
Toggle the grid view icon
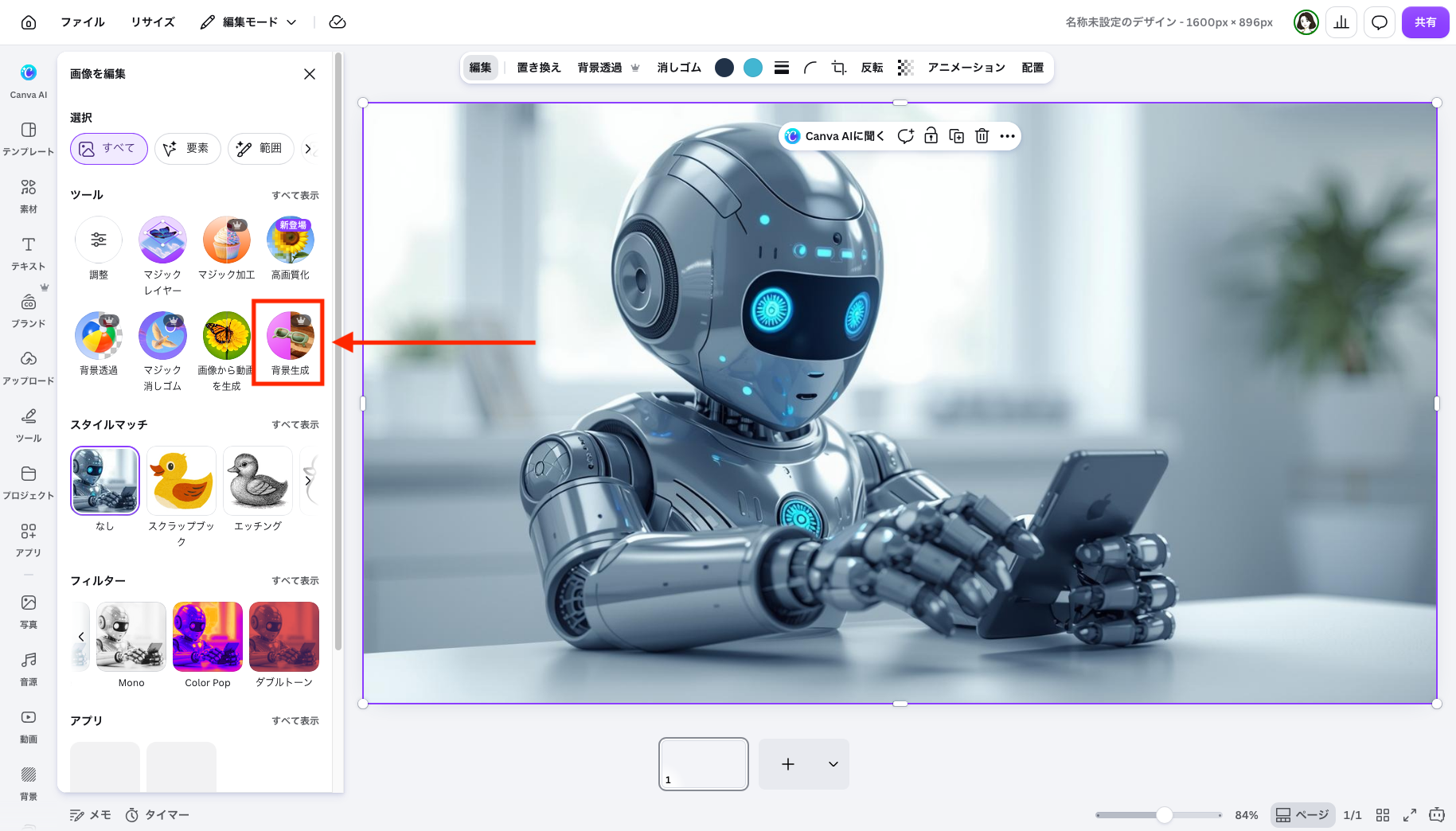(x=1383, y=815)
